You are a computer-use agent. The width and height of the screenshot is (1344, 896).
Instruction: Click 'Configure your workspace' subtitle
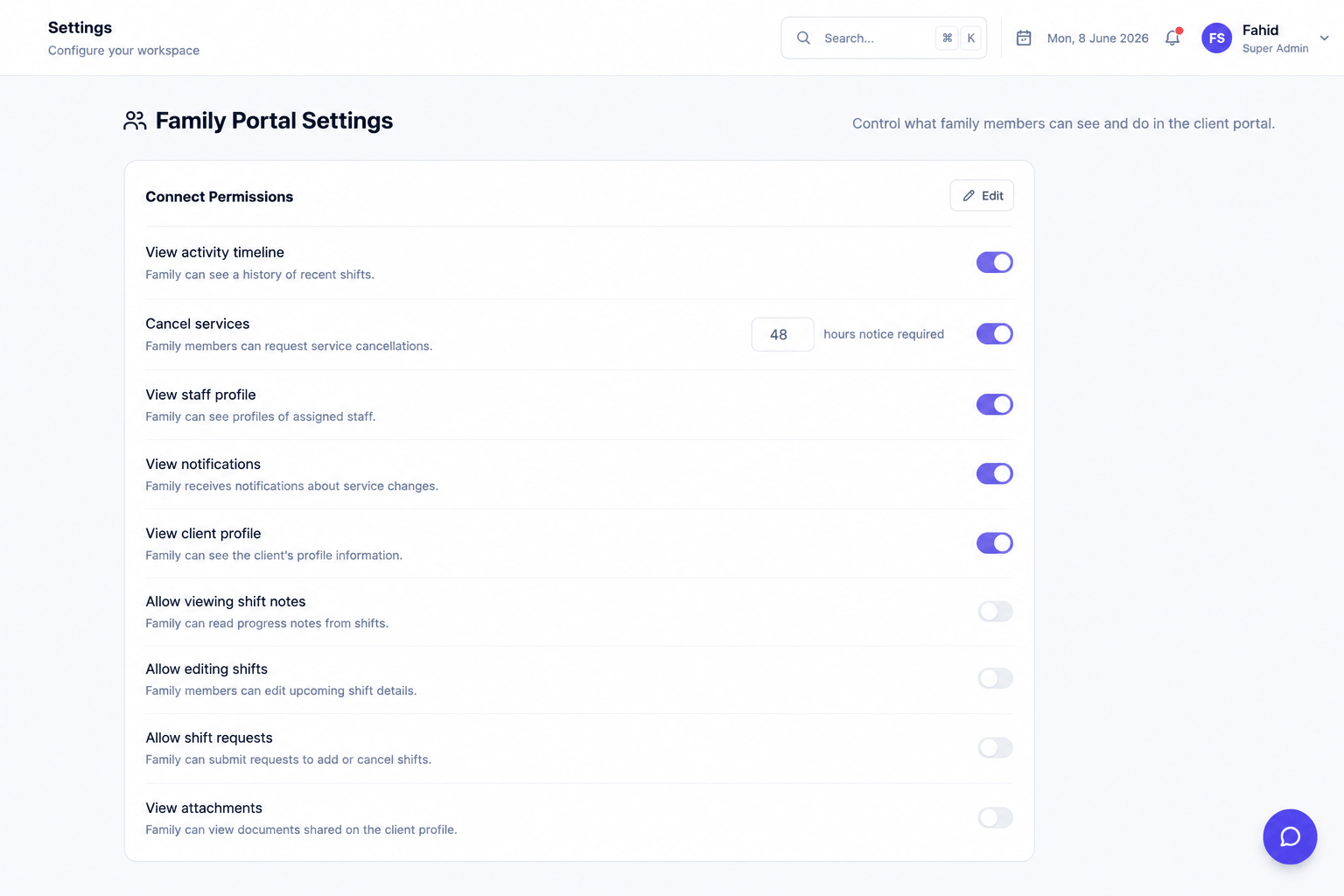(x=123, y=51)
